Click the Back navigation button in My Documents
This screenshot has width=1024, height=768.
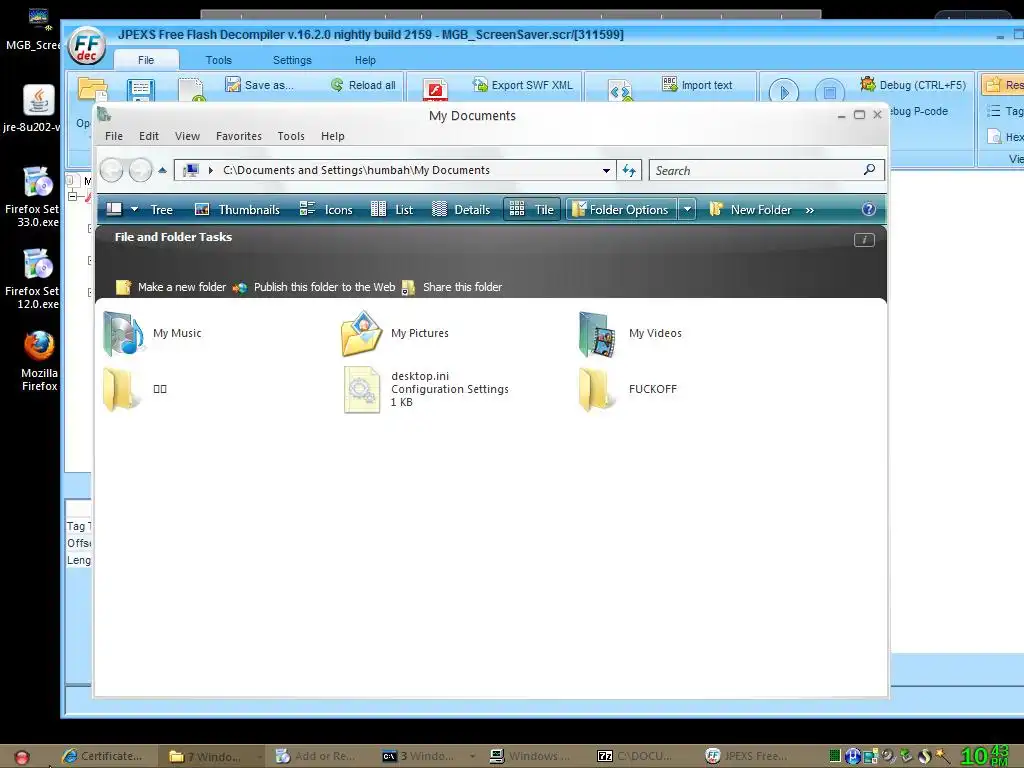tap(112, 170)
